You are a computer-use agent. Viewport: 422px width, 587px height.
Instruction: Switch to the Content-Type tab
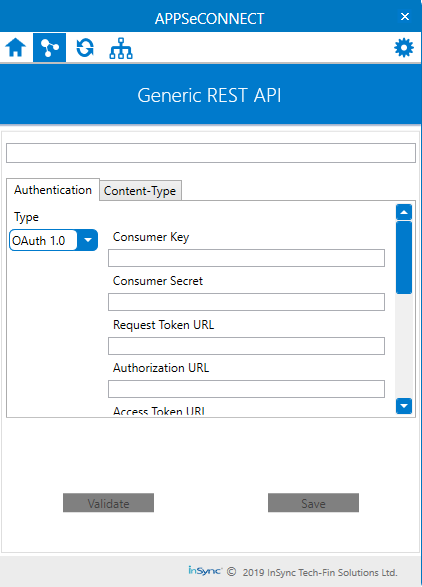tap(140, 191)
